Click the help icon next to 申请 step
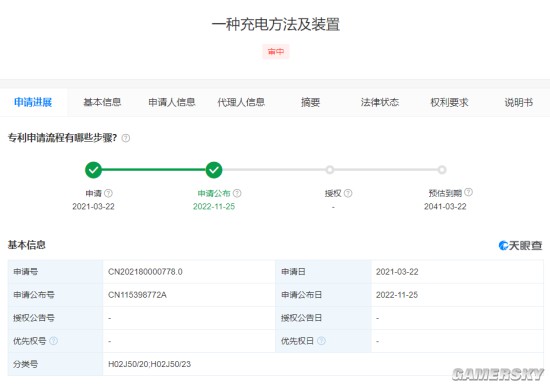 (x=108, y=193)
